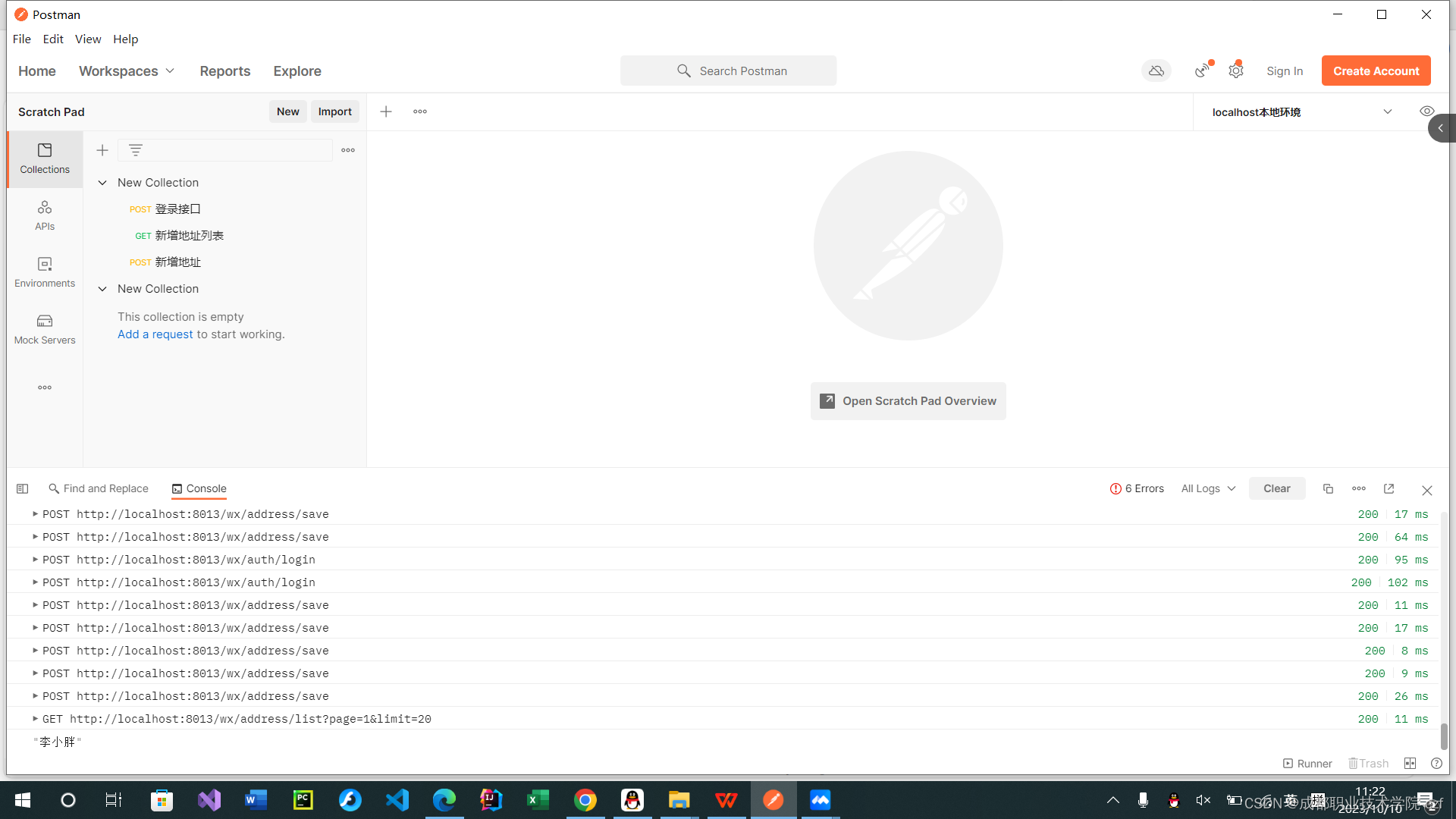Screen dimensions: 1456x819
Task: Click the offline cloud sync icon
Action: (1156, 71)
